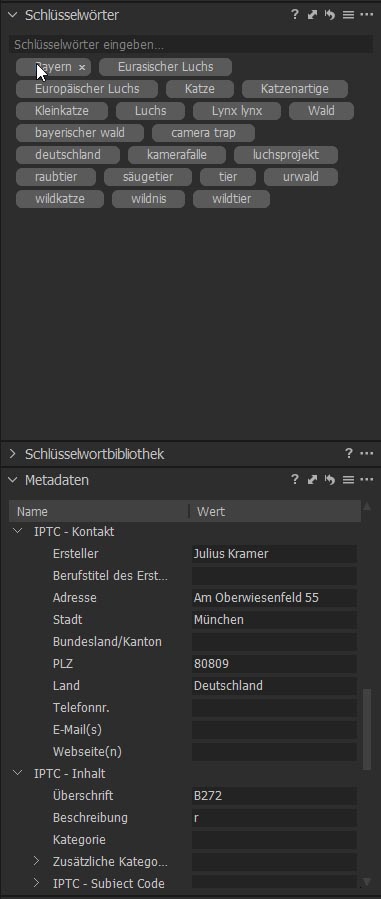Select the wildnis keyword tag

[148, 199]
